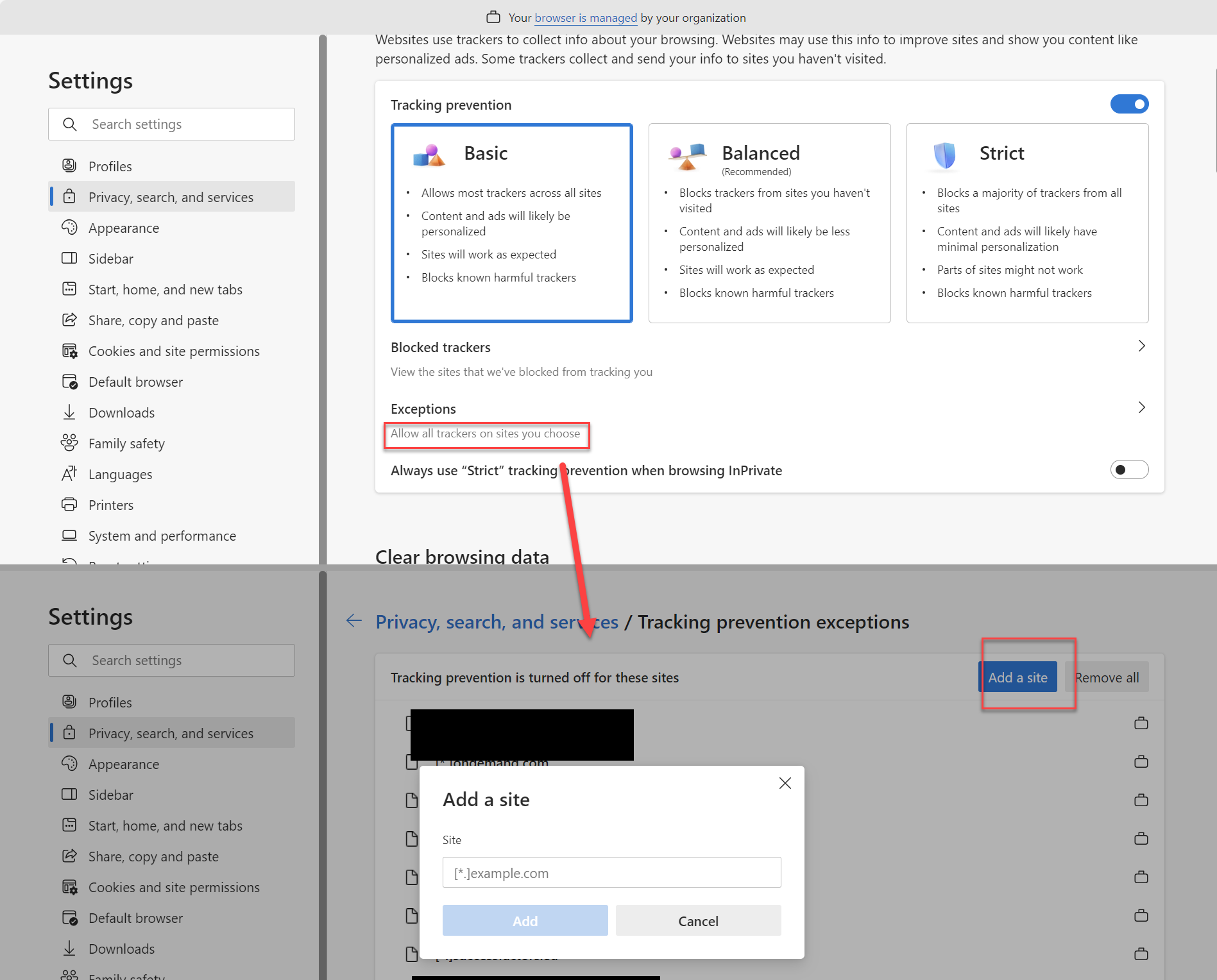The width and height of the screenshot is (1217, 980).
Task: Click the Downloads arrow icon in top sidebar
Action: (x=69, y=412)
